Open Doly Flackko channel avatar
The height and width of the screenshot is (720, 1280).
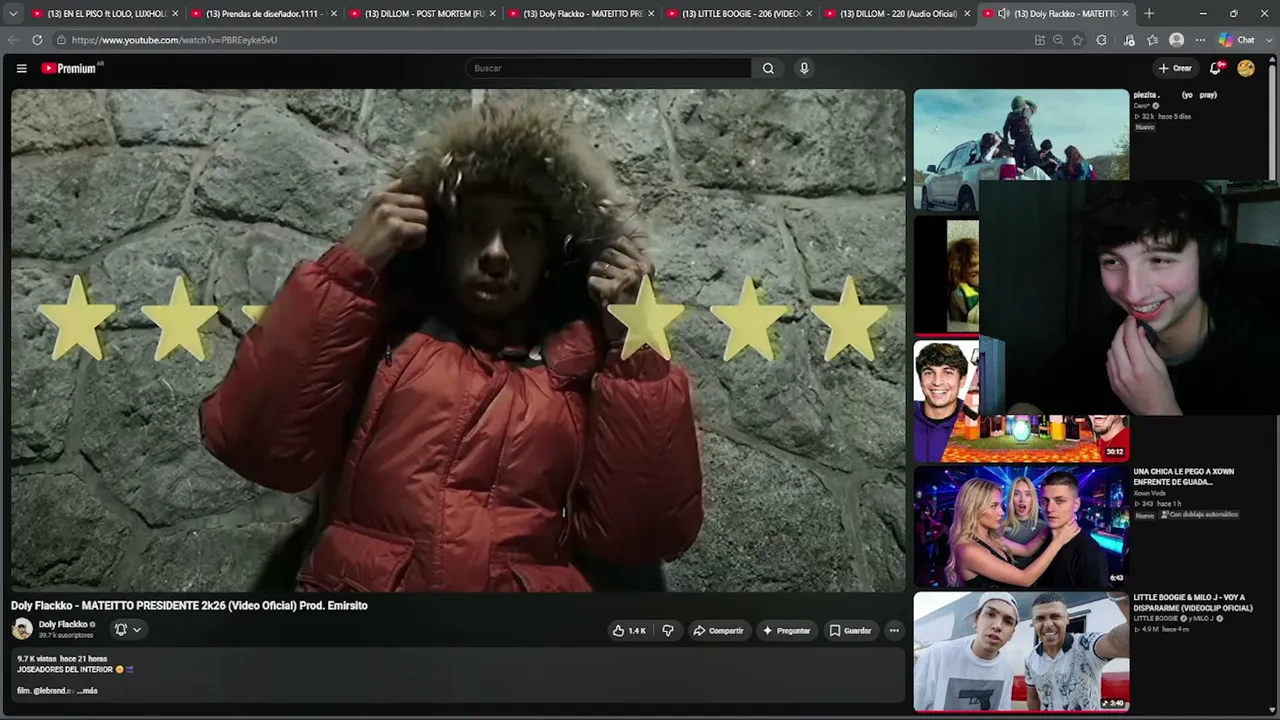click(22, 629)
